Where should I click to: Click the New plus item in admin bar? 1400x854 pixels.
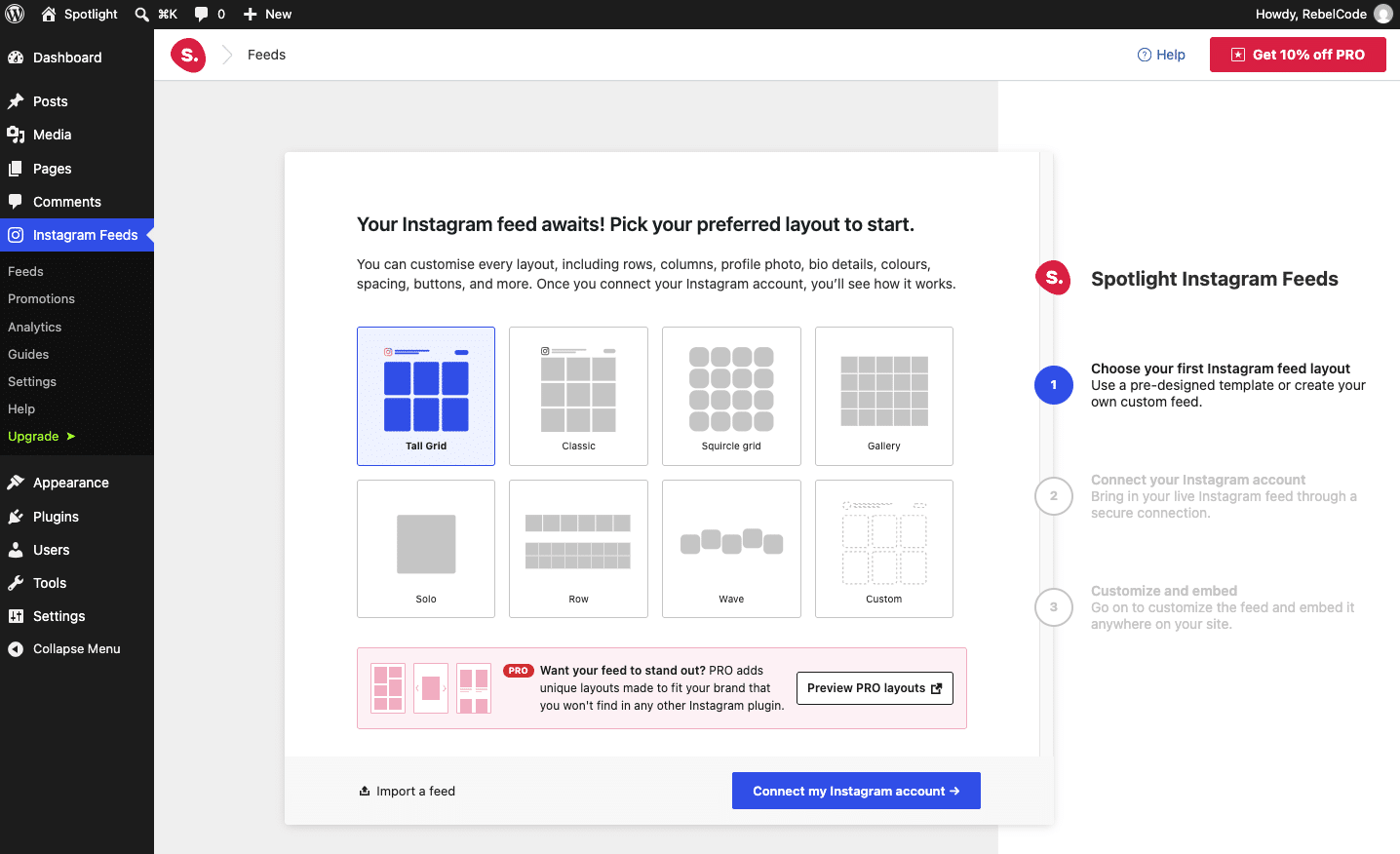coord(267,14)
